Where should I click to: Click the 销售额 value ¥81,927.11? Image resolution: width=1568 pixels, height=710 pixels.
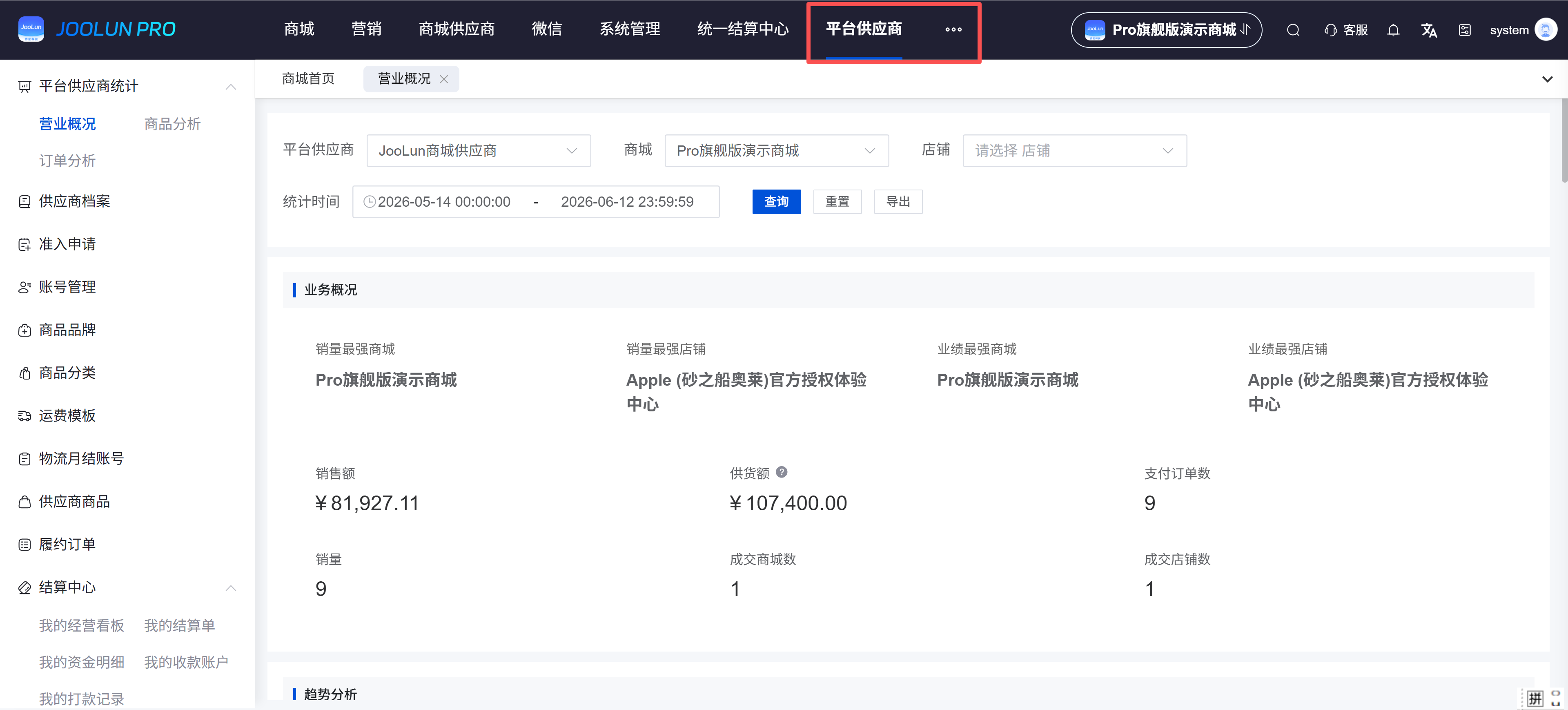point(367,503)
